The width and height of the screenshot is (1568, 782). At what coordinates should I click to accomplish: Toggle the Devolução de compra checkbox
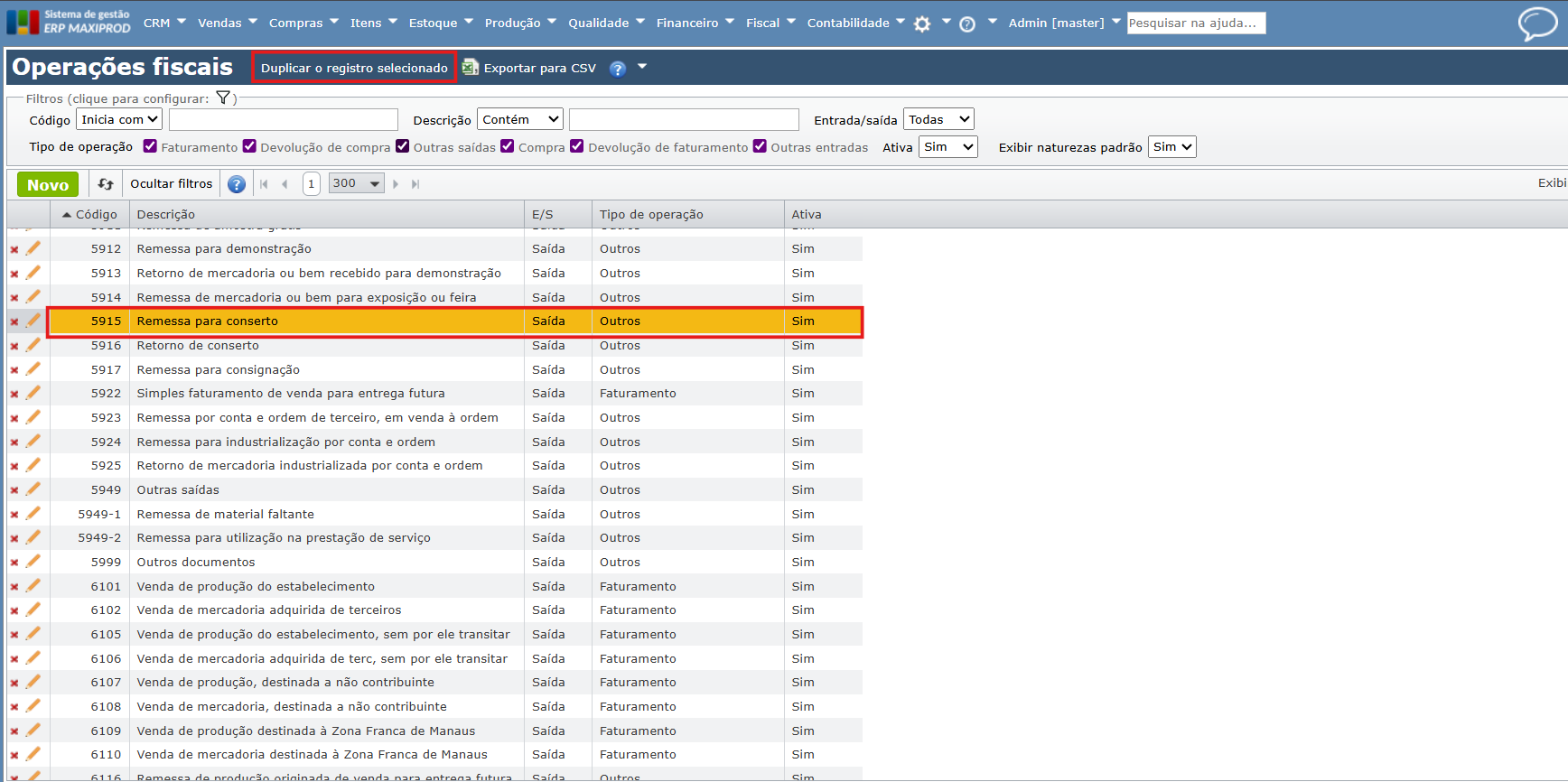point(249,146)
